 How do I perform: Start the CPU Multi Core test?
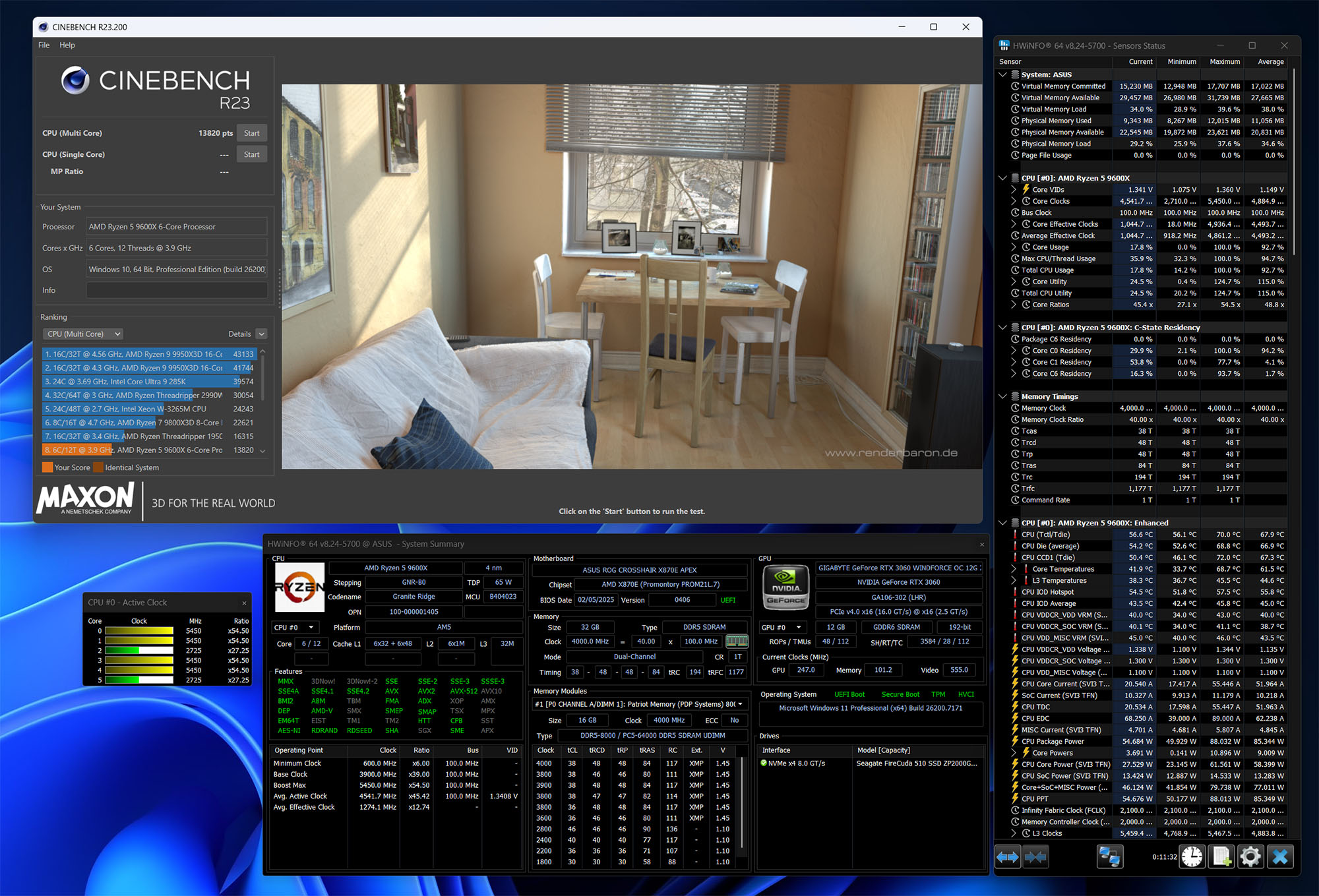pyautogui.click(x=251, y=133)
